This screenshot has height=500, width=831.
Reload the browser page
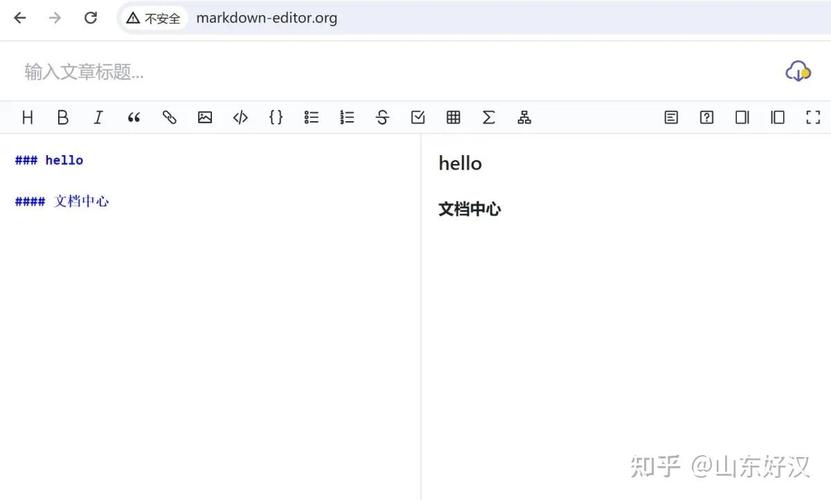pos(91,18)
